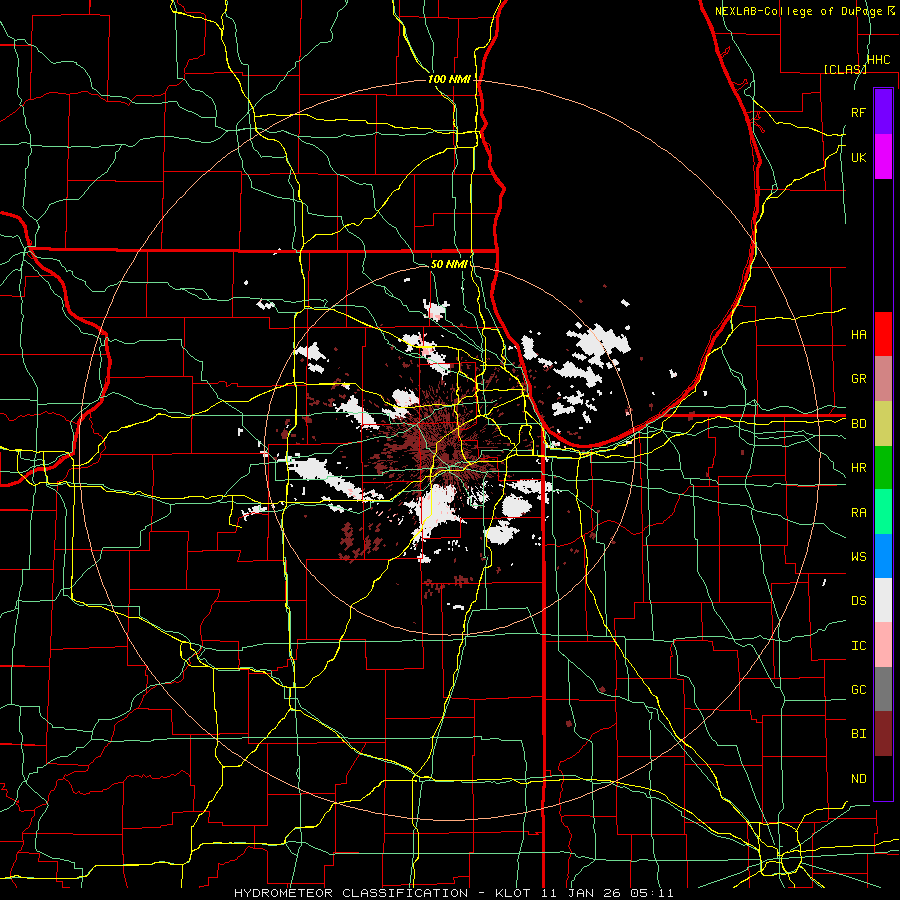Click the UK legend label
The image size is (900, 900).
click(x=858, y=157)
